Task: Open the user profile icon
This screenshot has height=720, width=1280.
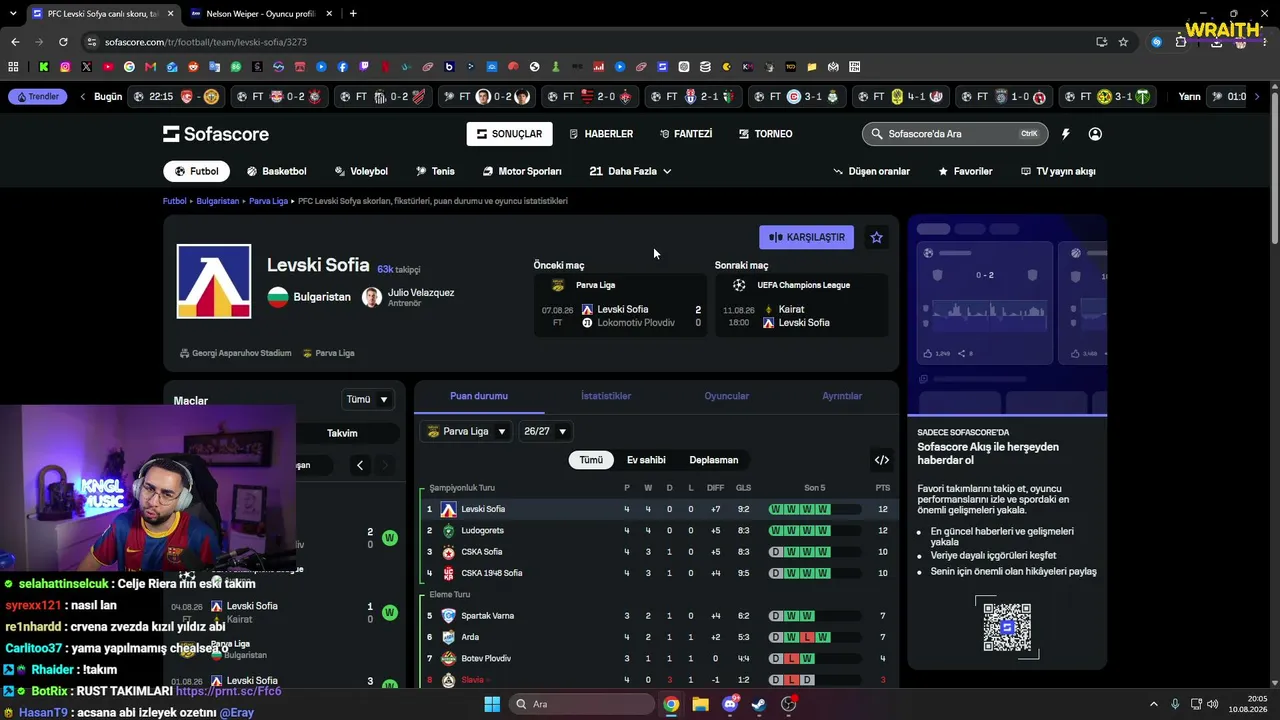Action: pos(1095,134)
